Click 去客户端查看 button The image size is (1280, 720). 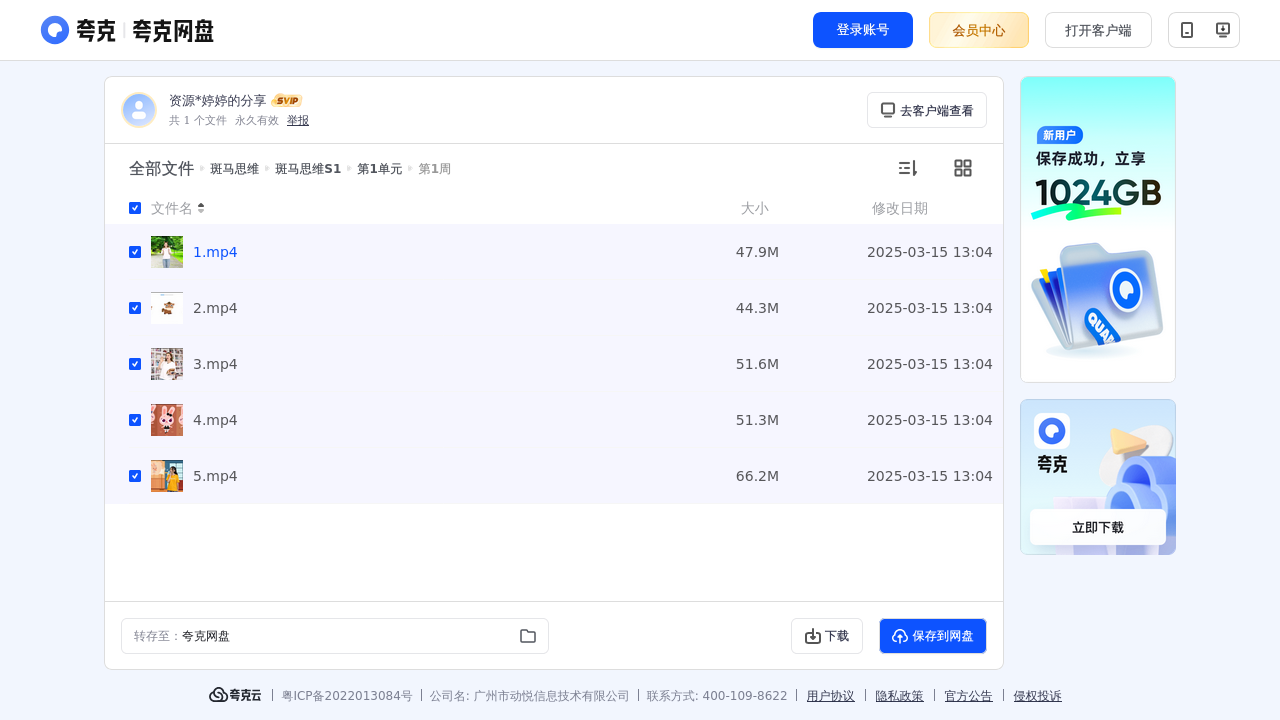927,110
